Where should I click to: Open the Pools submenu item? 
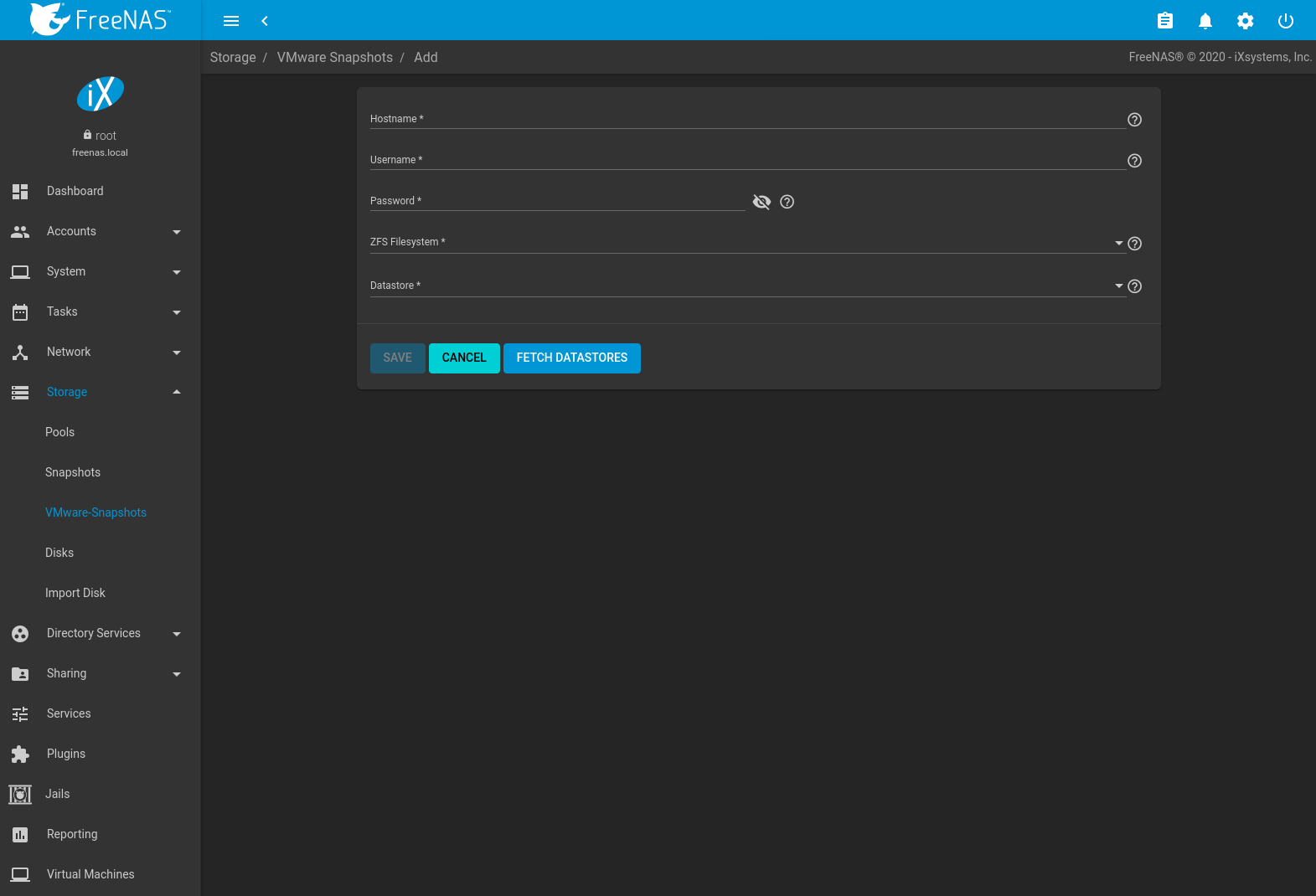(59, 432)
